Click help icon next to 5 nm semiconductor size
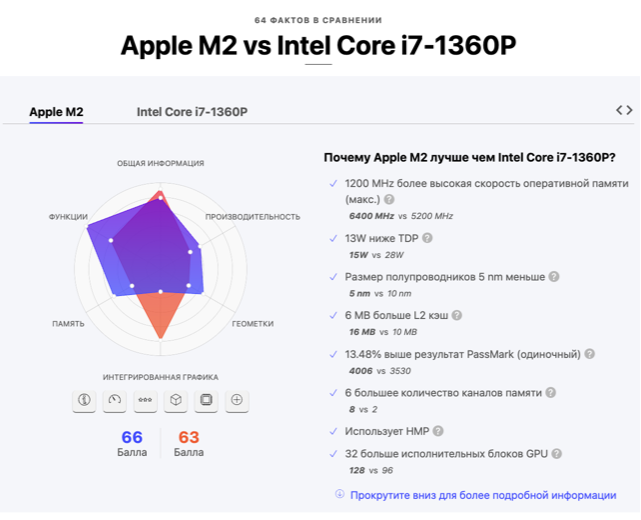 tap(554, 277)
